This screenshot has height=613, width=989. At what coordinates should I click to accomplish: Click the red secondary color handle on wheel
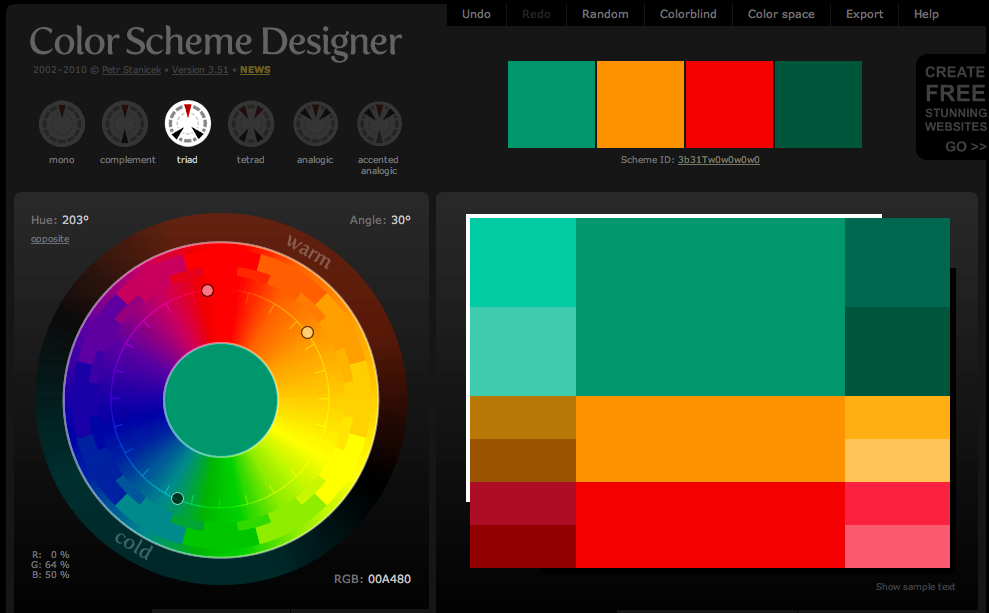pos(208,291)
